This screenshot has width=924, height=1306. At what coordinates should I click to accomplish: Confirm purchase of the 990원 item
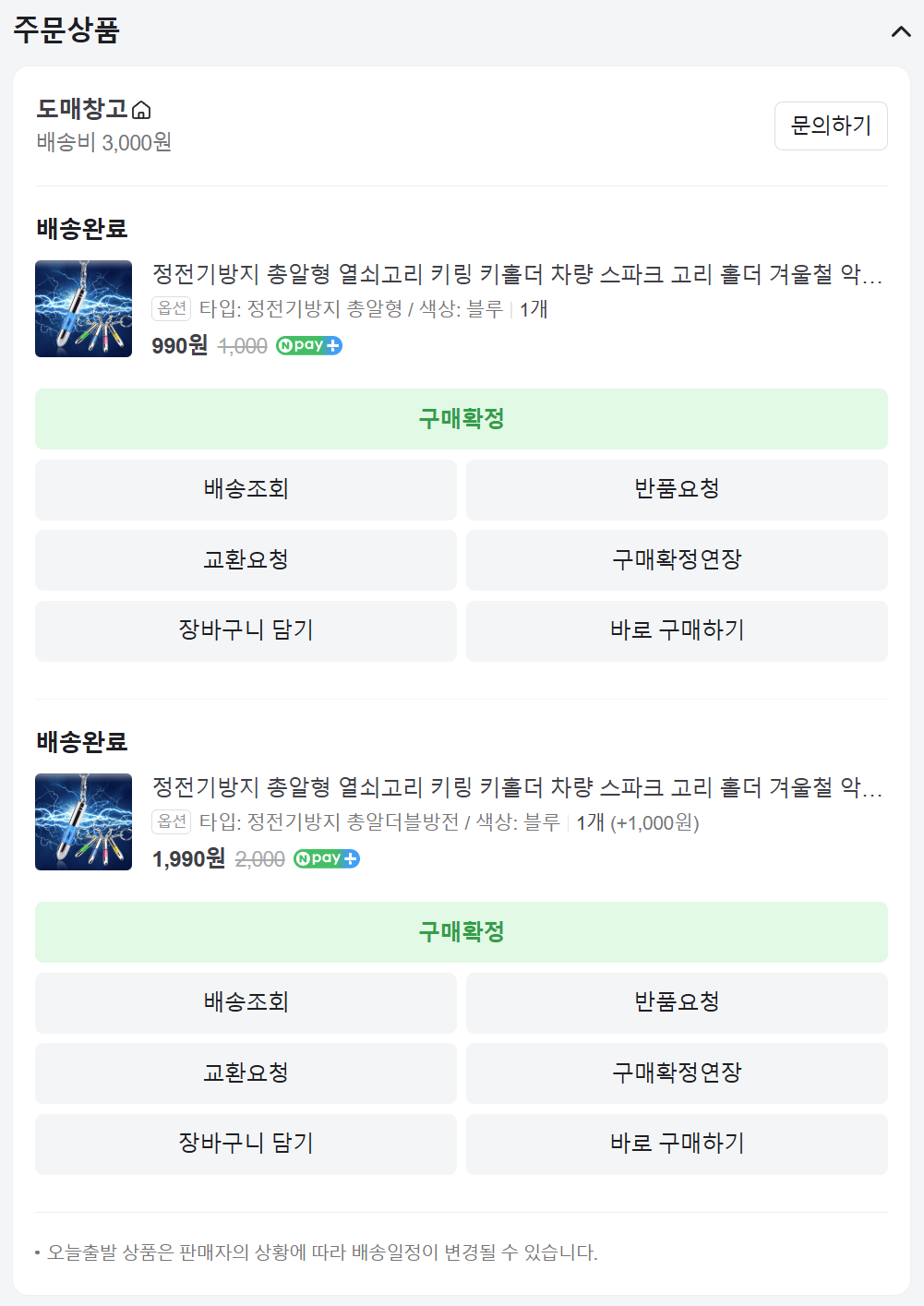pos(462,419)
